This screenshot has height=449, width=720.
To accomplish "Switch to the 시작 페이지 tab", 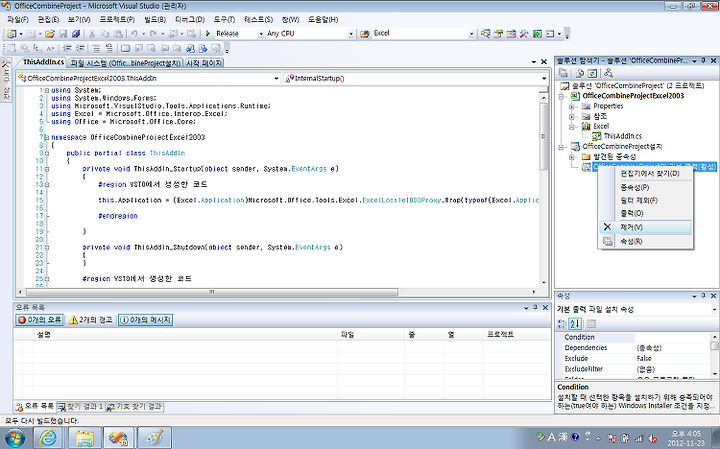I will coord(204,63).
